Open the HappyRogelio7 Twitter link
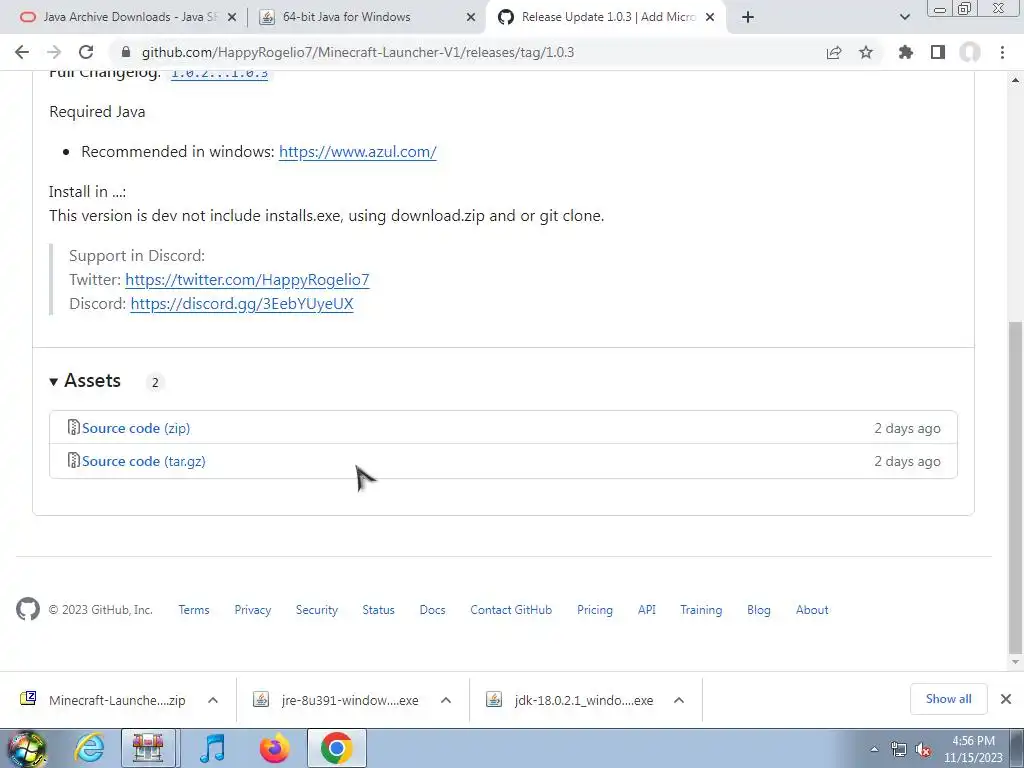This screenshot has width=1024, height=768. pyautogui.click(x=247, y=280)
